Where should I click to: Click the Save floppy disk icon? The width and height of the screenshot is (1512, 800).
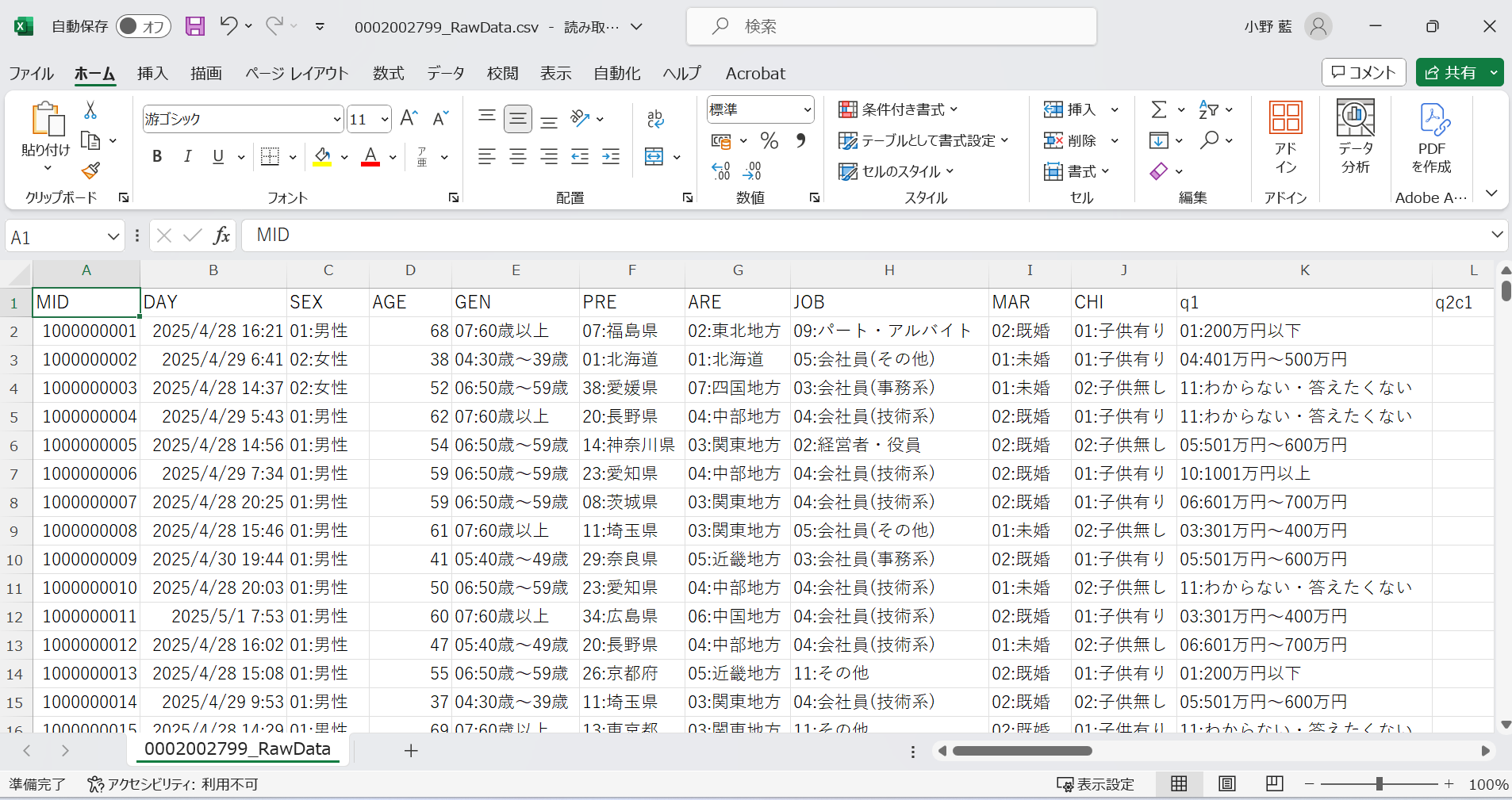[195, 26]
